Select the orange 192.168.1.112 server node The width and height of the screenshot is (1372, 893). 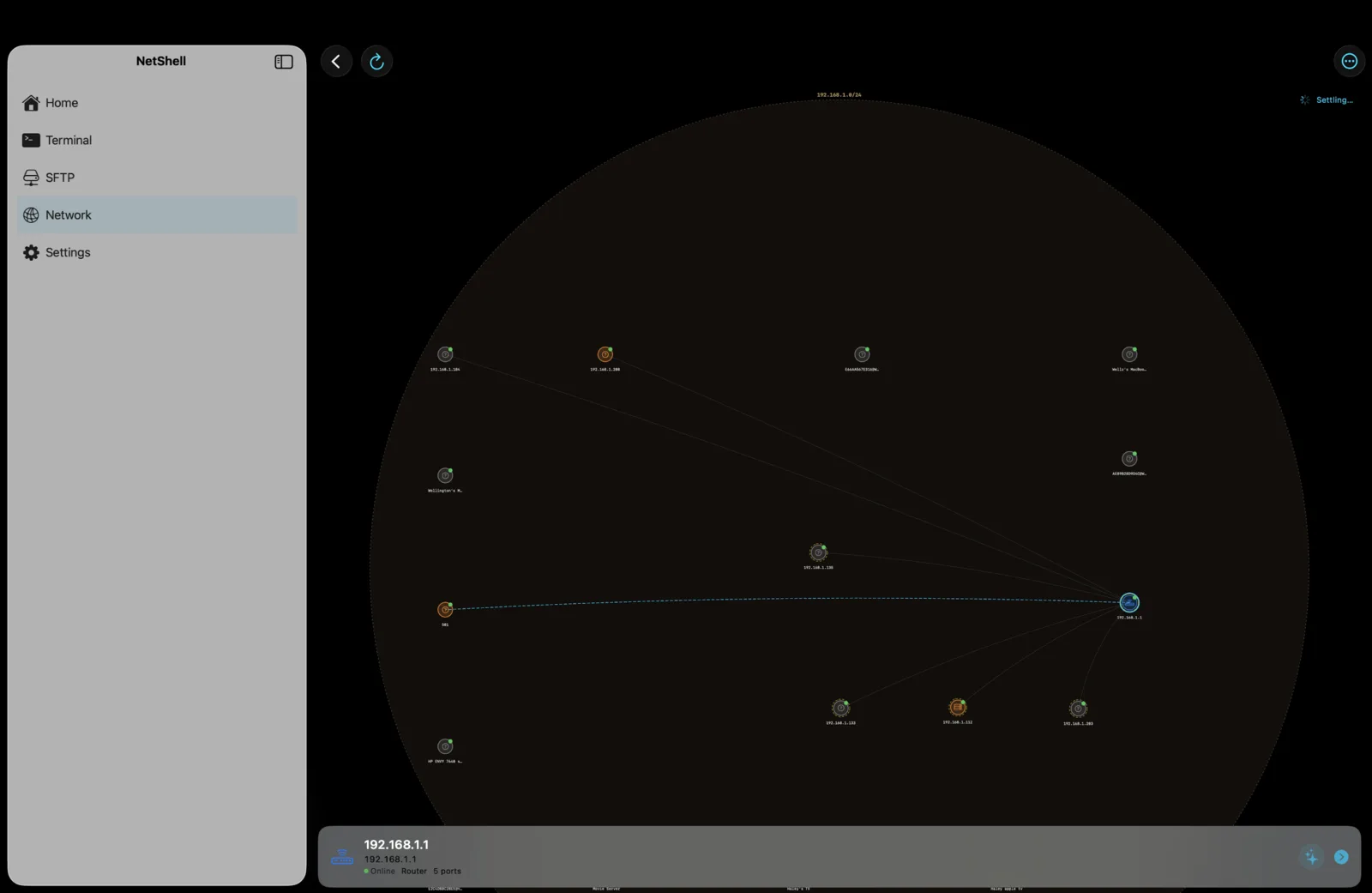pyautogui.click(x=958, y=708)
